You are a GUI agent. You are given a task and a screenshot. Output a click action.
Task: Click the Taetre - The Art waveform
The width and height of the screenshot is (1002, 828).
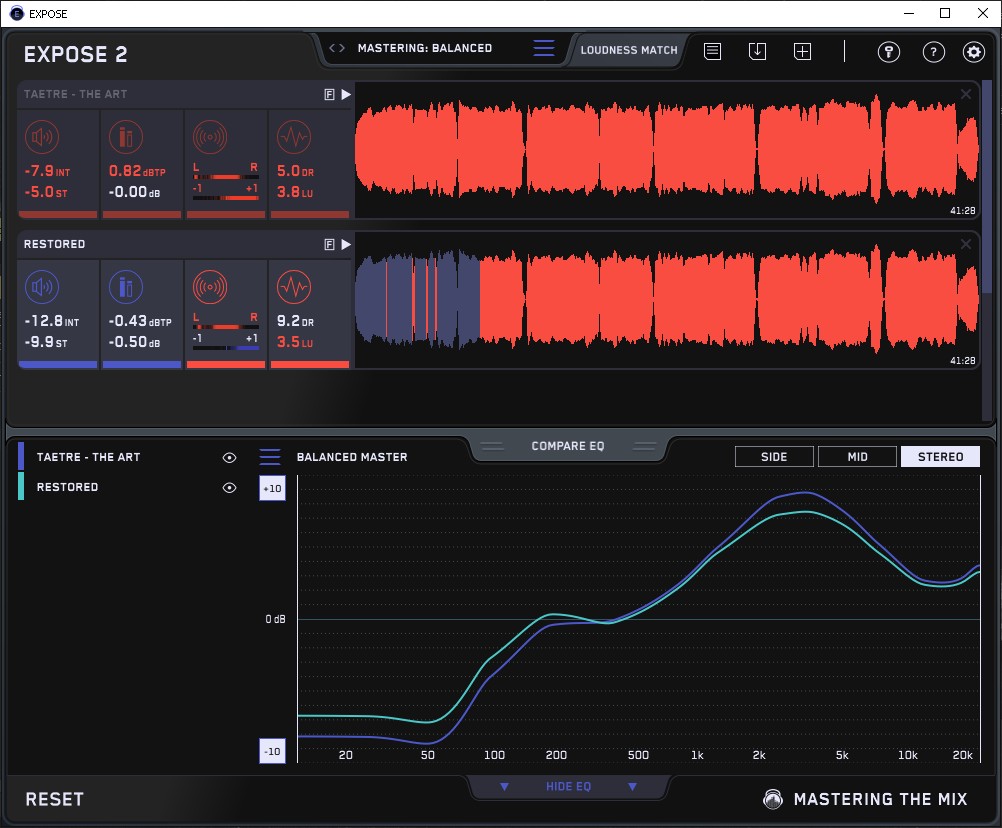click(667, 150)
